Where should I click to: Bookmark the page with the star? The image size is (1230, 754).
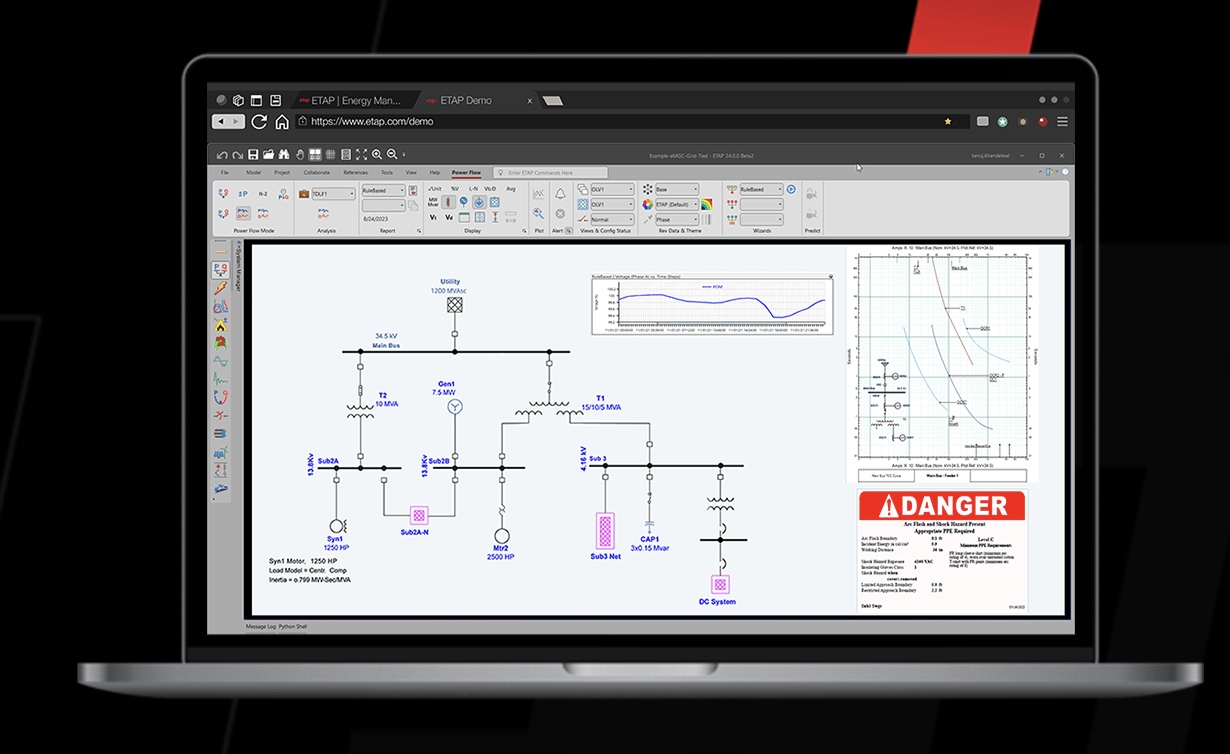click(x=948, y=121)
